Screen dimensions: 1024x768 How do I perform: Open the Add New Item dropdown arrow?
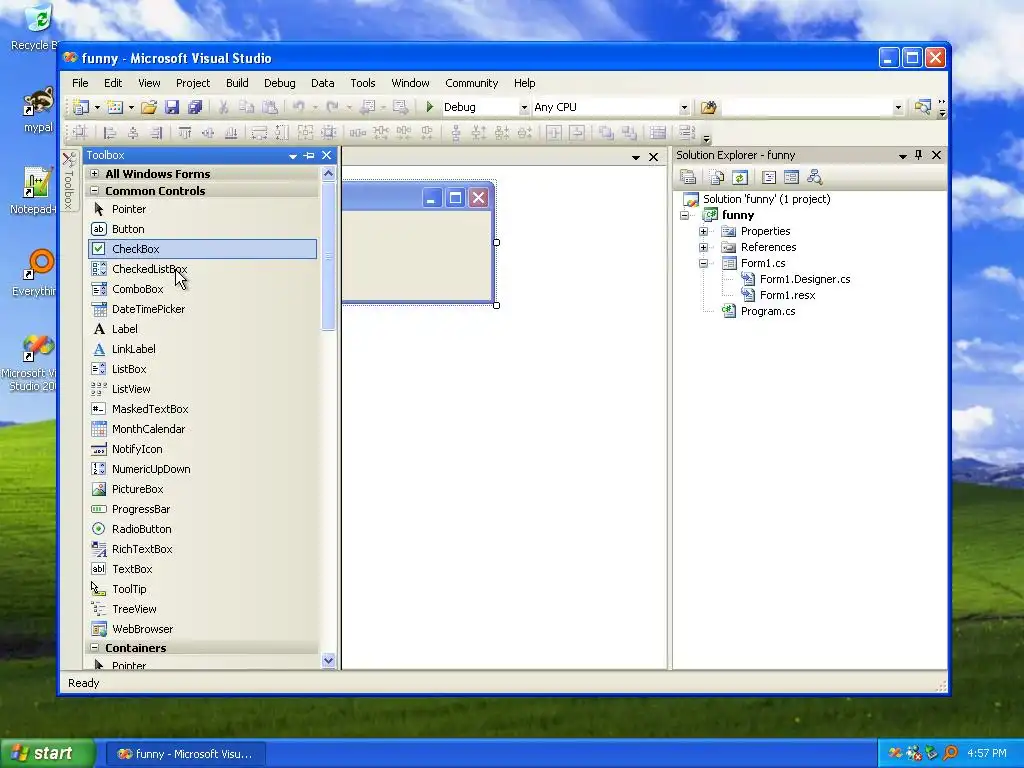coord(131,107)
